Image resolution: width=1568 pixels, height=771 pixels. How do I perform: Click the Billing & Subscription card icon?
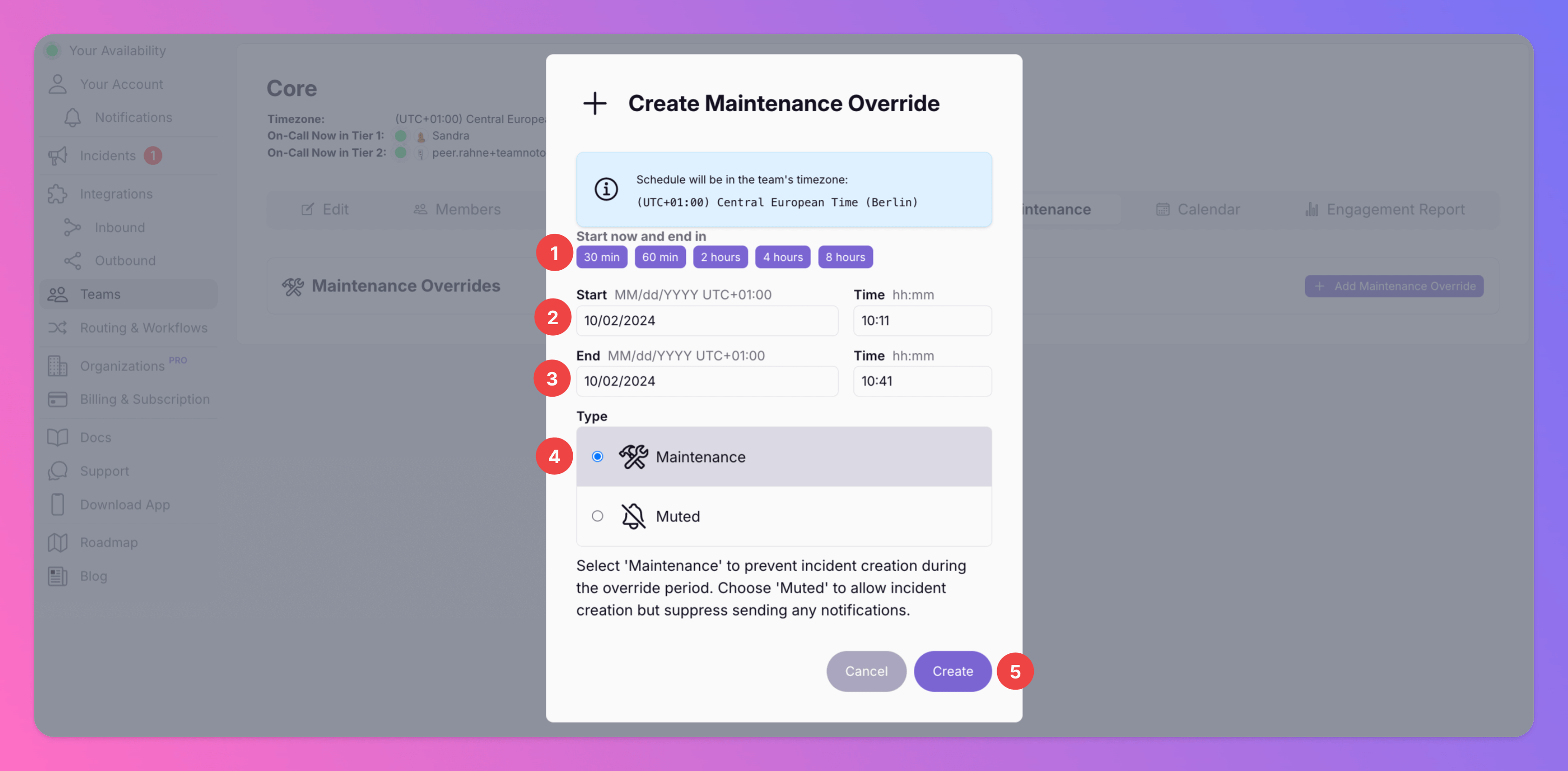point(58,400)
